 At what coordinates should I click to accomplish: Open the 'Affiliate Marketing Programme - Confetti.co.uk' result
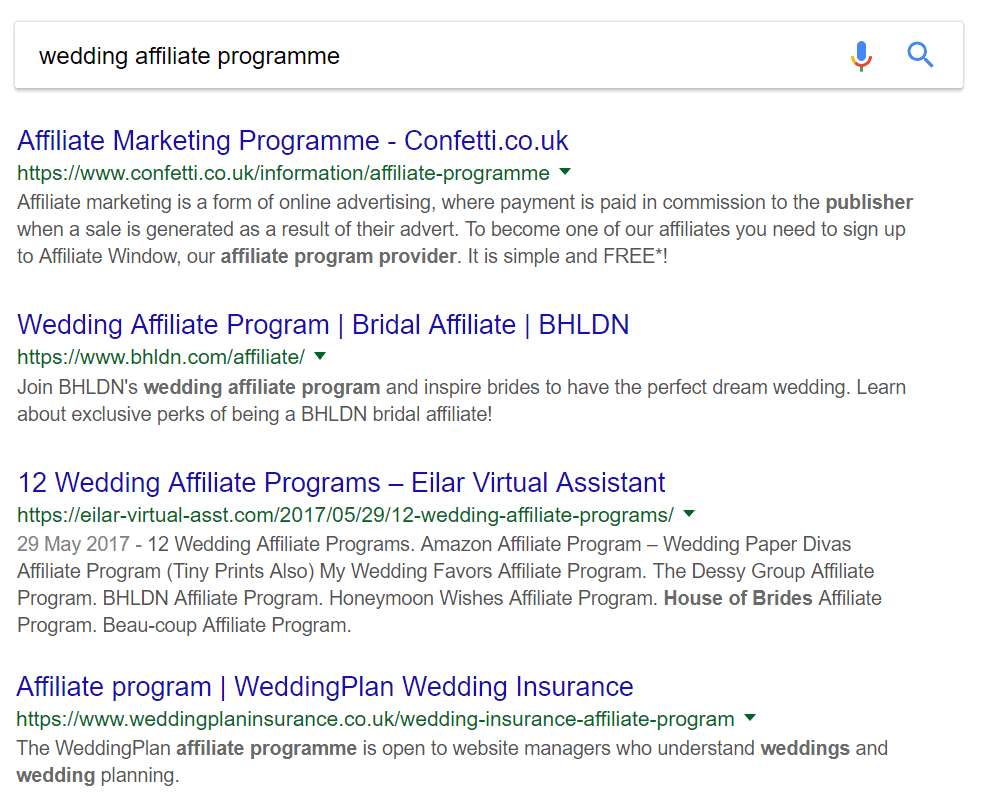292,141
